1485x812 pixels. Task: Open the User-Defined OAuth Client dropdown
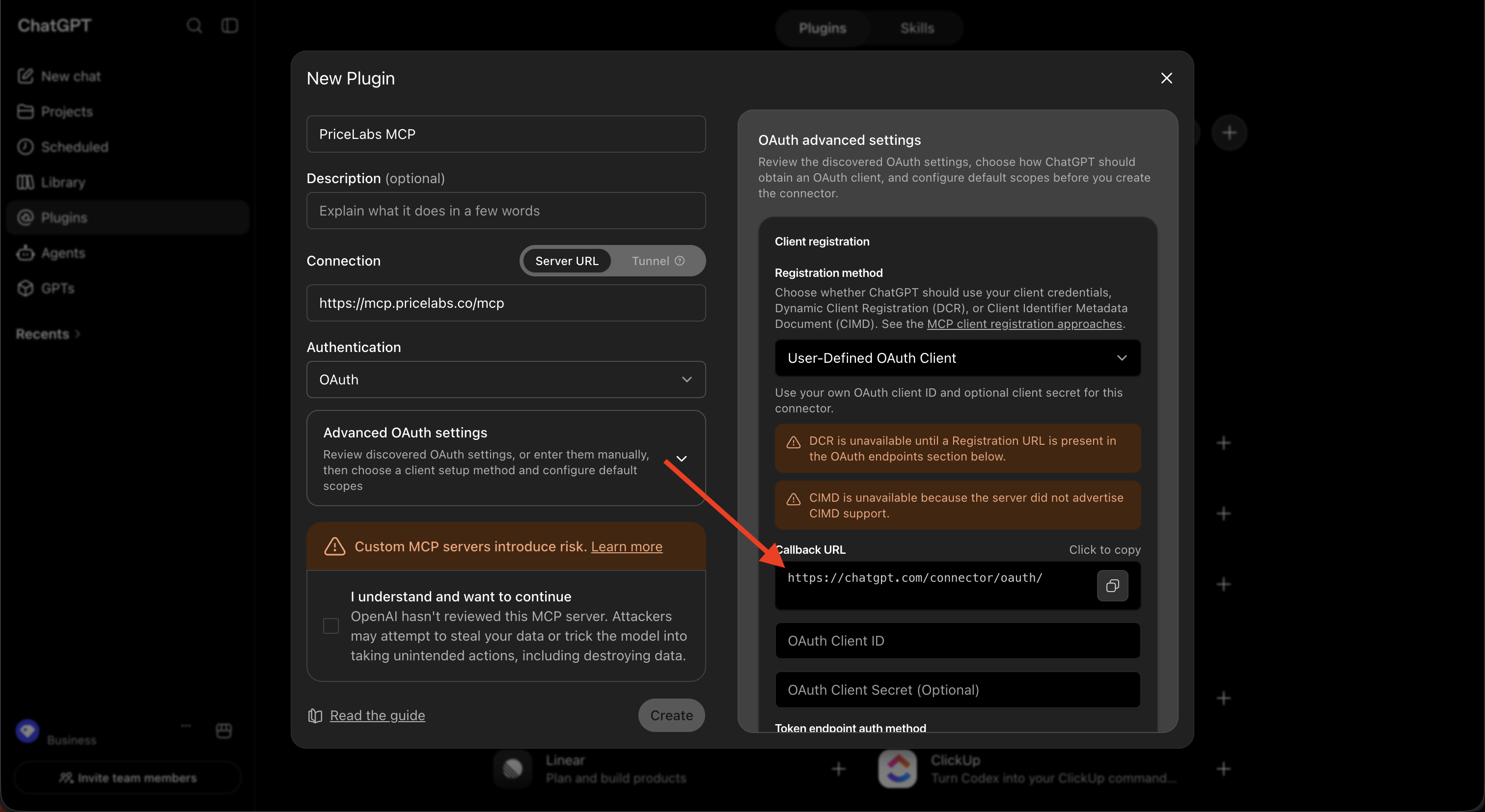(957, 358)
